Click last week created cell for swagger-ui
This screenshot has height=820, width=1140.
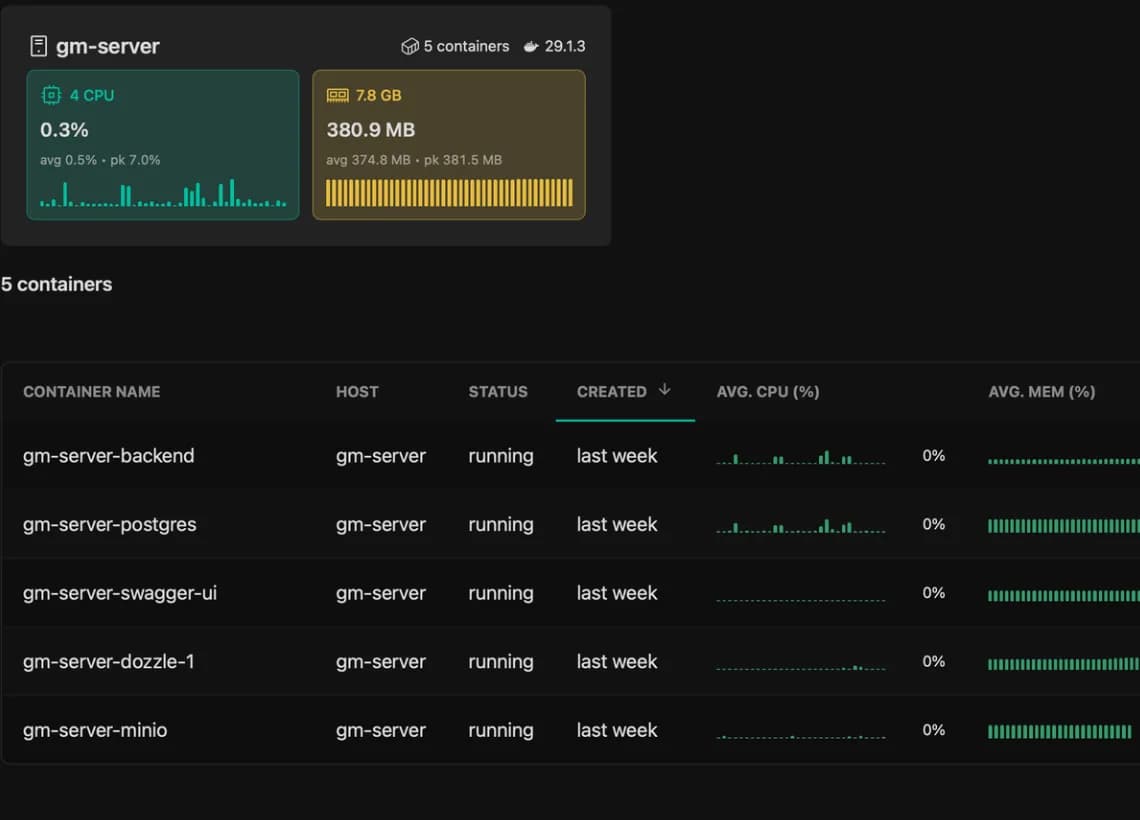(x=617, y=593)
